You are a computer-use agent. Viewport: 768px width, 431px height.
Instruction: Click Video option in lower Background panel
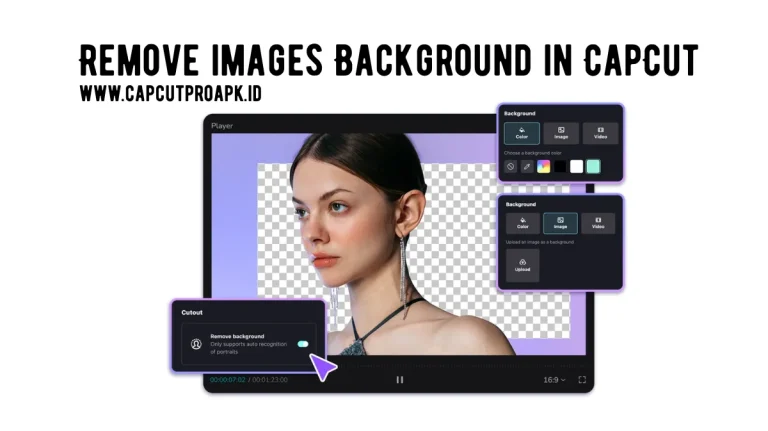599,223
